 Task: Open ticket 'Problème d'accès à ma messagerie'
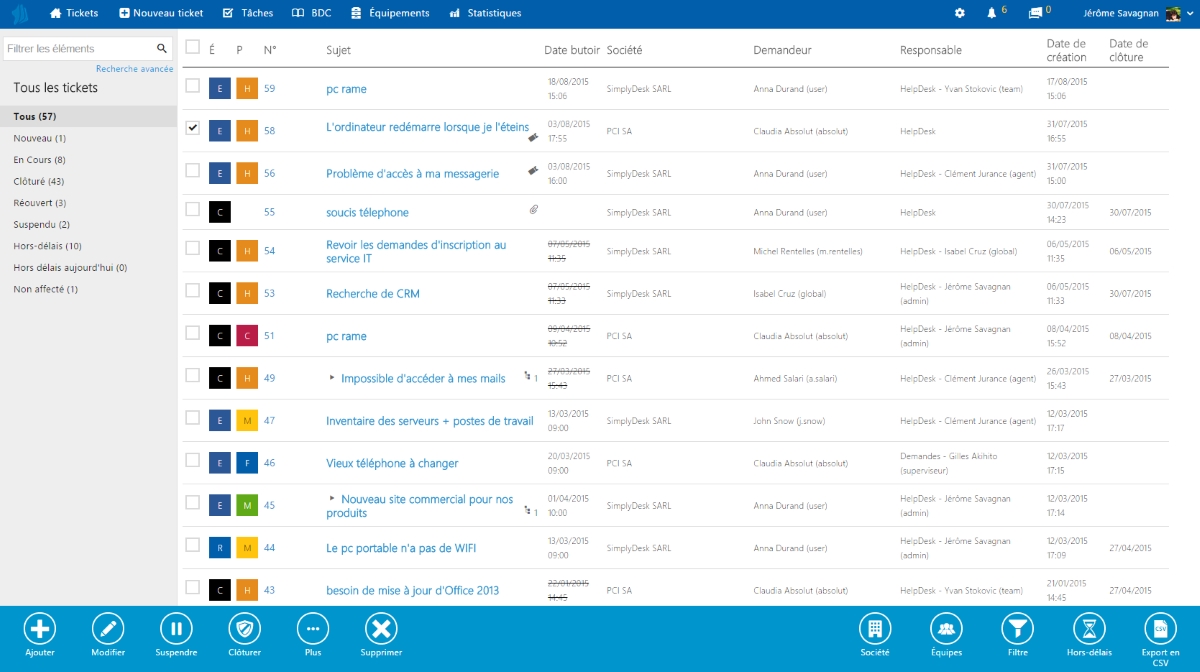pyautogui.click(x=413, y=173)
